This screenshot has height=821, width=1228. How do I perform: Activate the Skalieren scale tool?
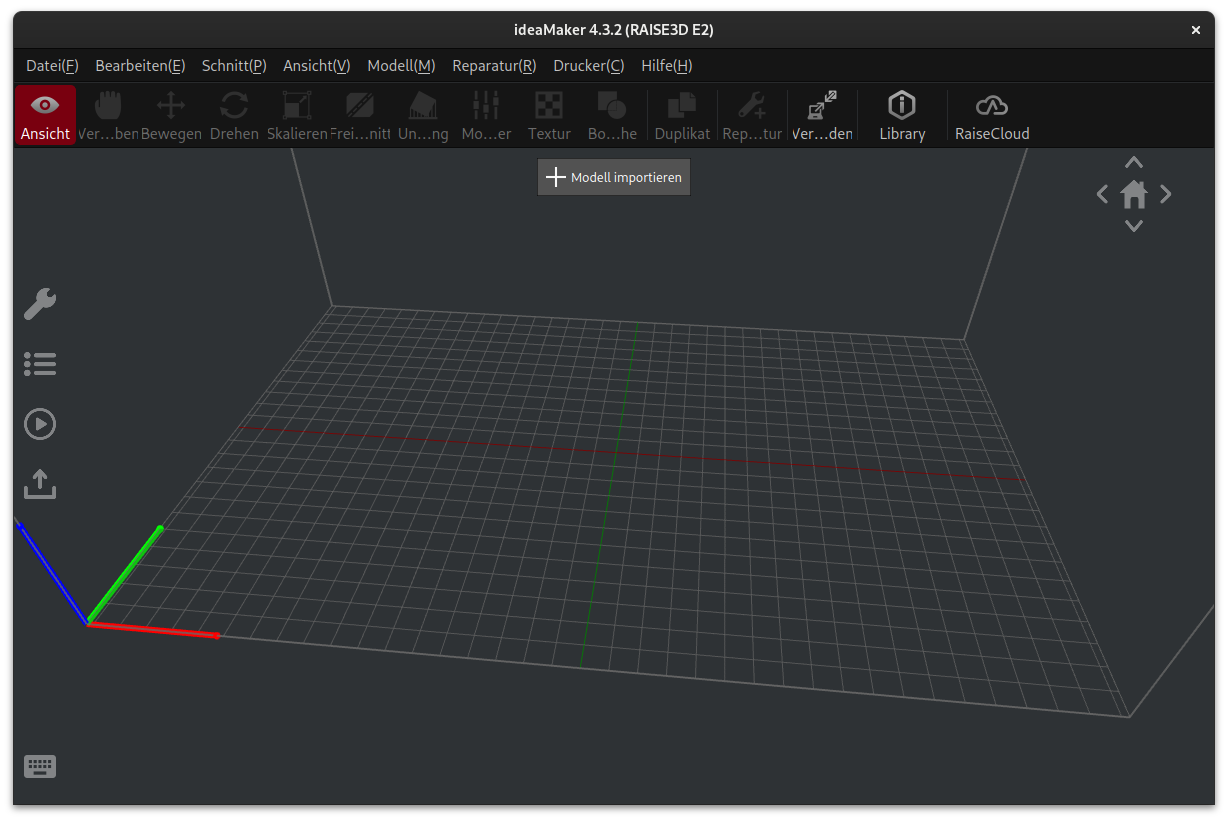[297, 115]
